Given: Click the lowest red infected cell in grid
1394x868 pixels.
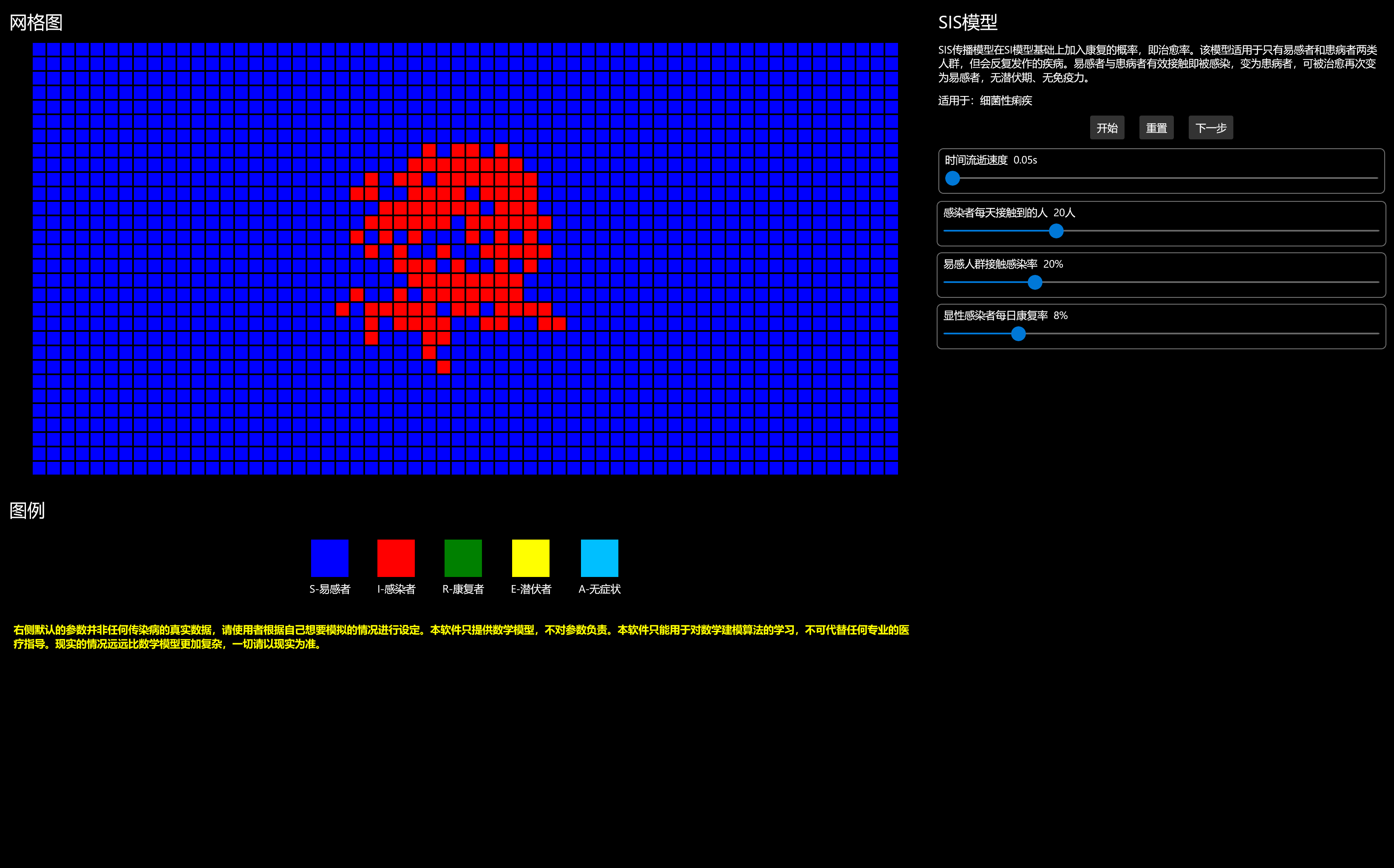Looking at the screenshot, I should point(443,367).
